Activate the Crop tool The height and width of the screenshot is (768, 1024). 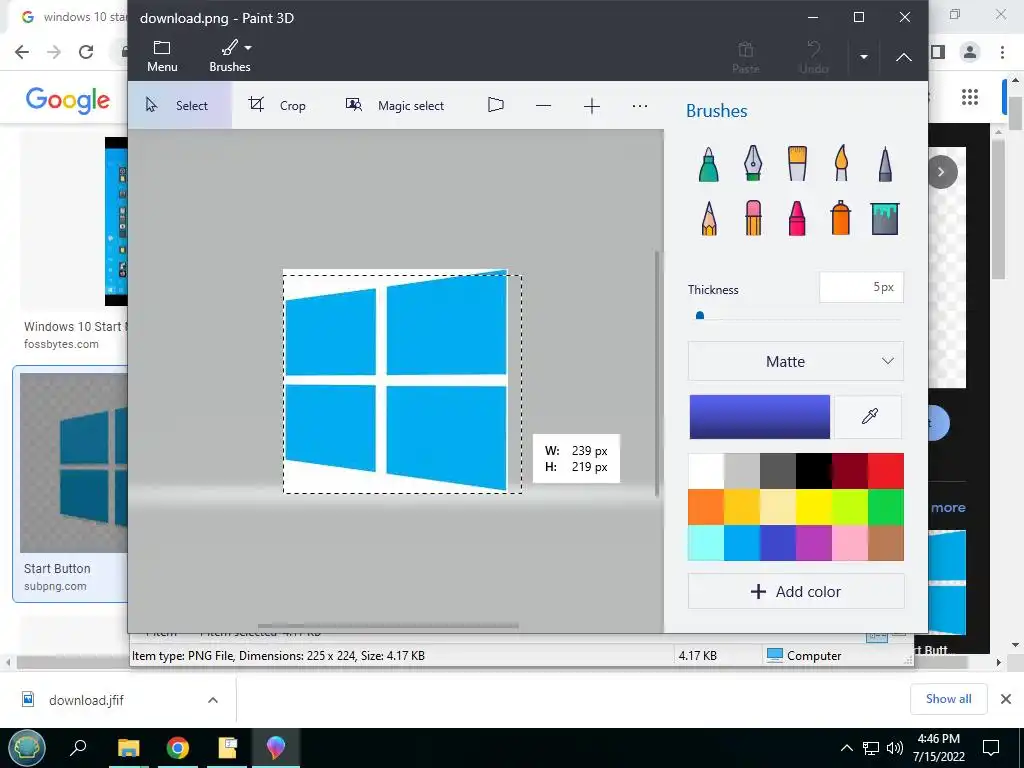coord(278,105)
